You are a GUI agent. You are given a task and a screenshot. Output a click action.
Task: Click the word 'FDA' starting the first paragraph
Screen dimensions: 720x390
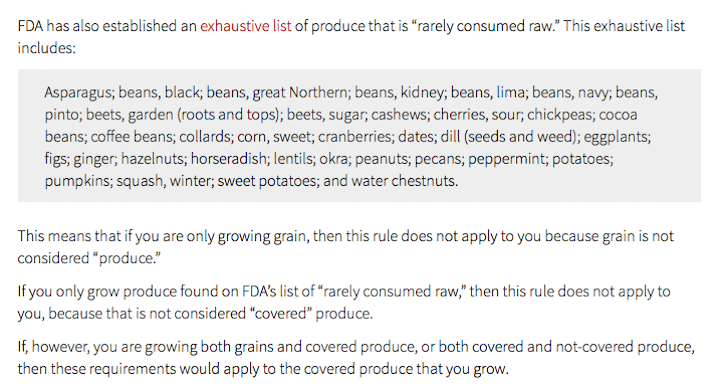[30, 26]
